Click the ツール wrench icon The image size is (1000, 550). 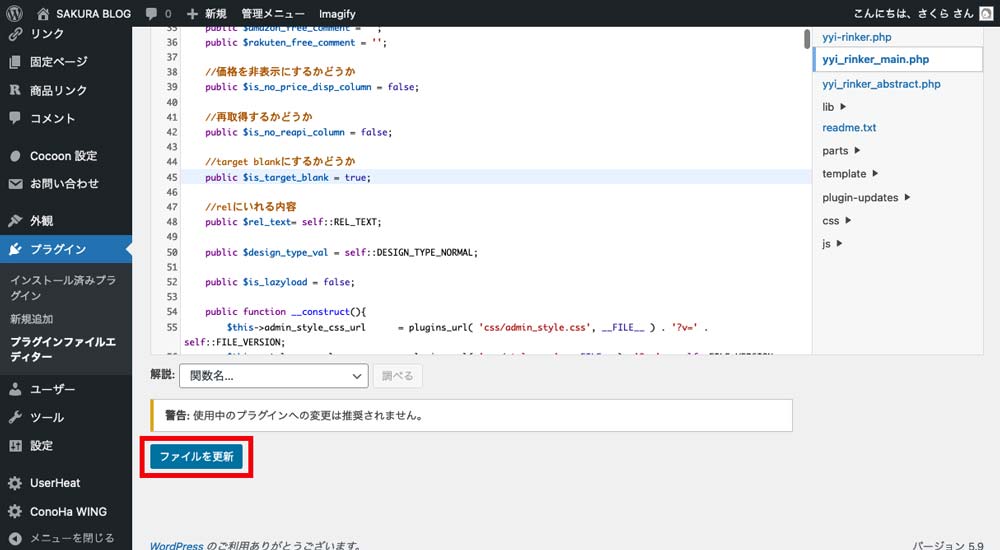(15, 417)
